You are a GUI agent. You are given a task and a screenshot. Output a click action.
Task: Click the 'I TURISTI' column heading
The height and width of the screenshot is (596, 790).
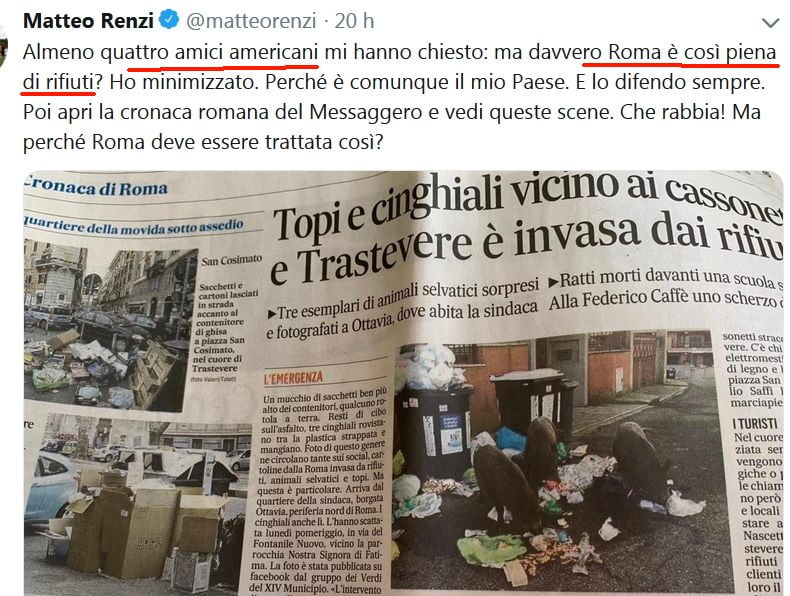(x=754, y=424)
